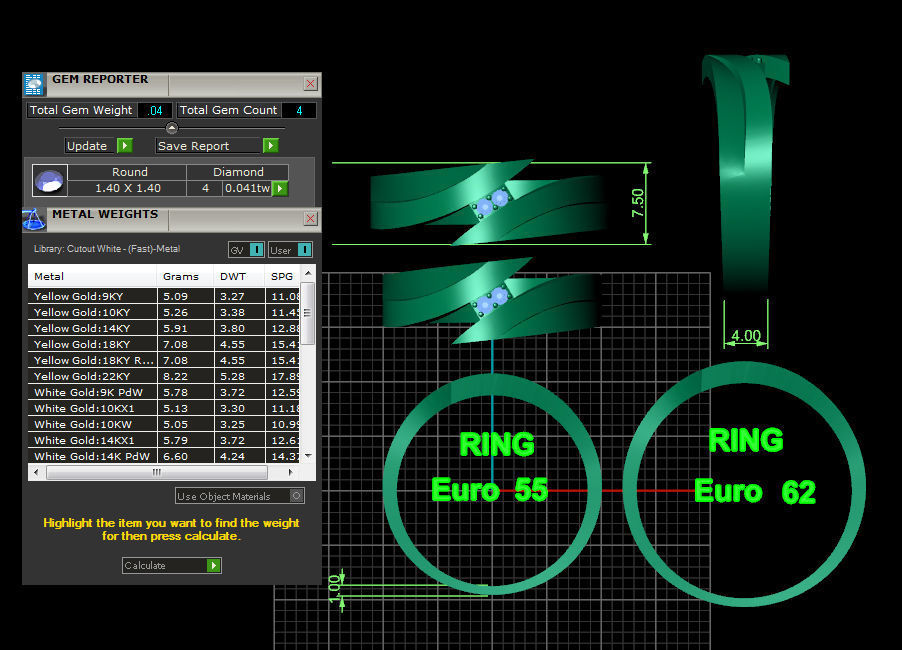Click the DWT column header

[x=239, y=276]
